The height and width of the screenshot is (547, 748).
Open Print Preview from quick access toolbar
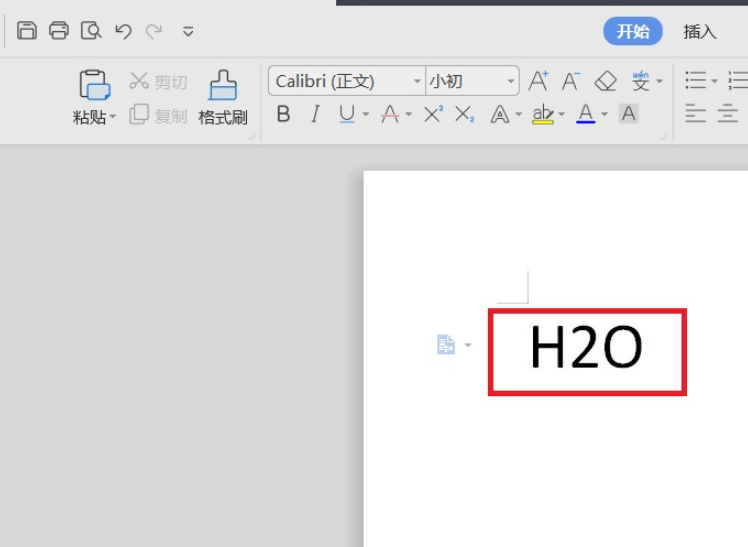91,31
